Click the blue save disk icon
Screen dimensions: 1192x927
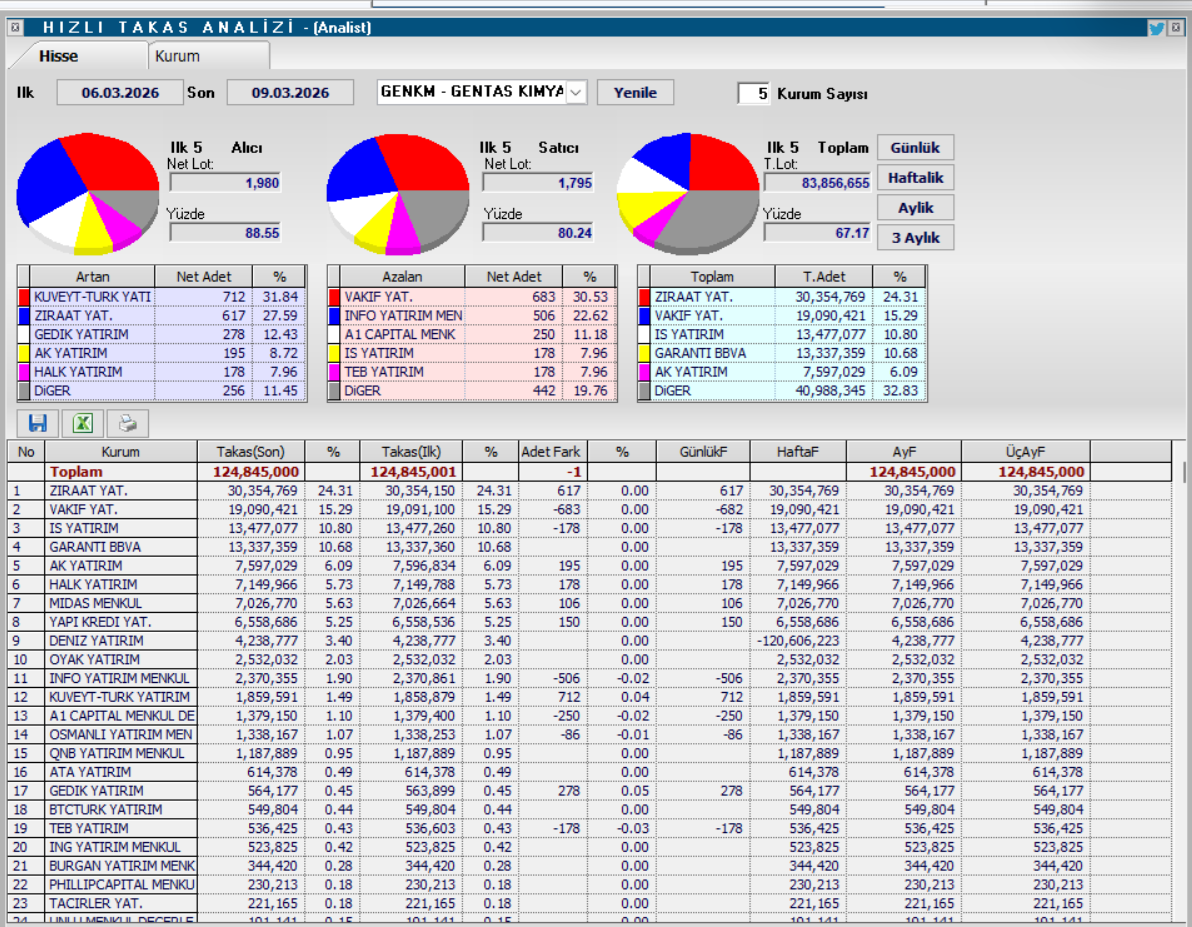[38, 423]
